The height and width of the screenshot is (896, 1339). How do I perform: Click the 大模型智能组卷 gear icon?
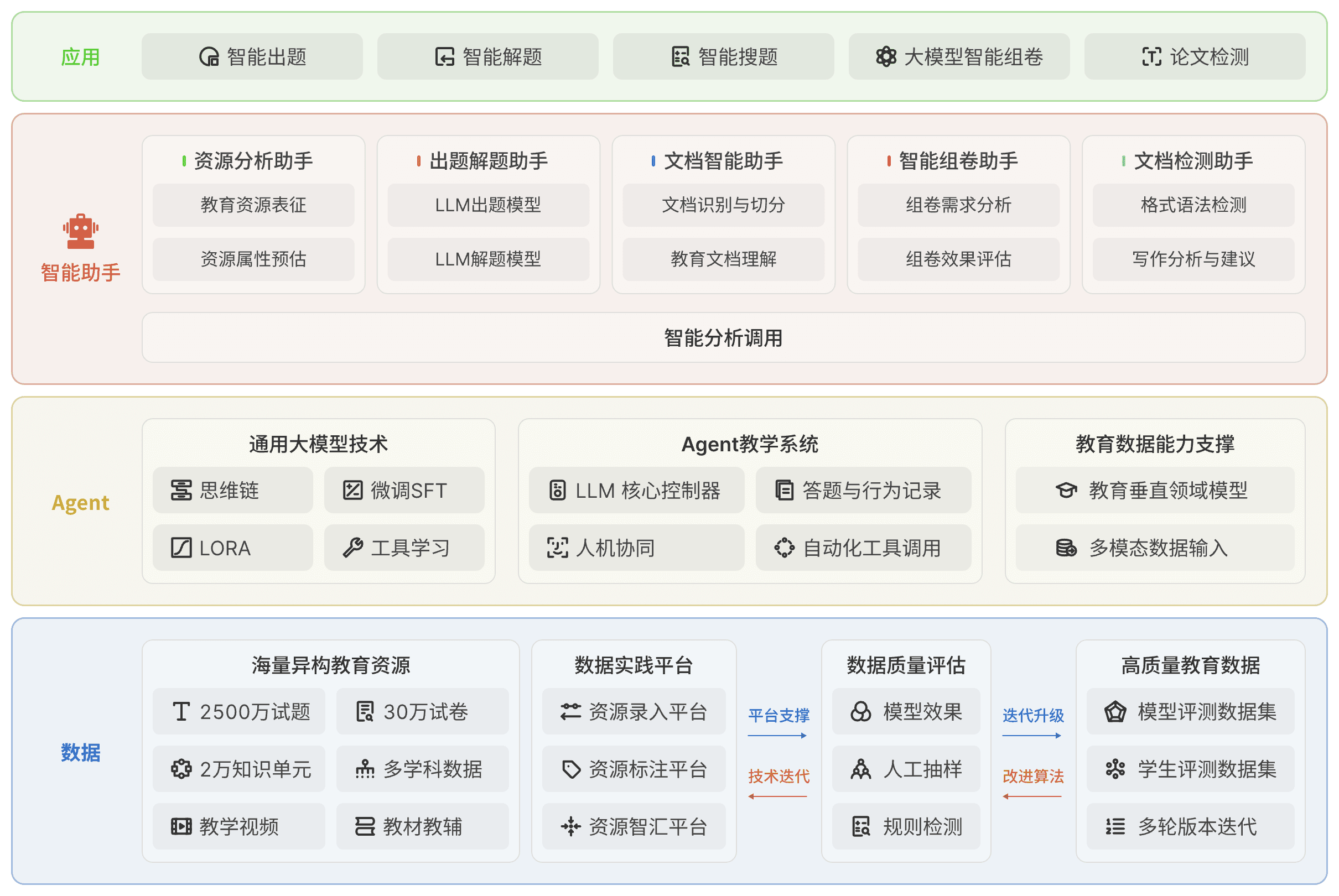[885, 56]
